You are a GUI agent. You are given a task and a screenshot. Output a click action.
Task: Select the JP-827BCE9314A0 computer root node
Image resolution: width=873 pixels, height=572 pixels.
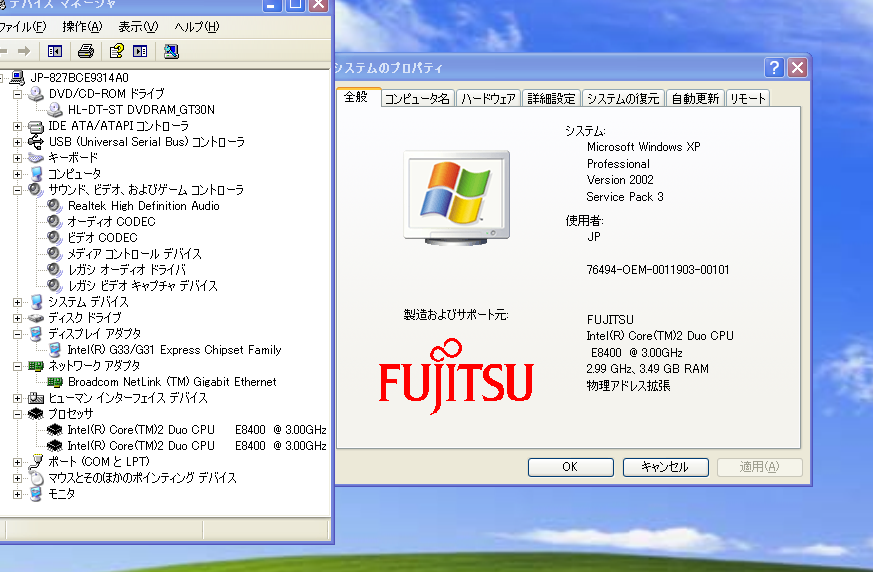coord(79,77)
